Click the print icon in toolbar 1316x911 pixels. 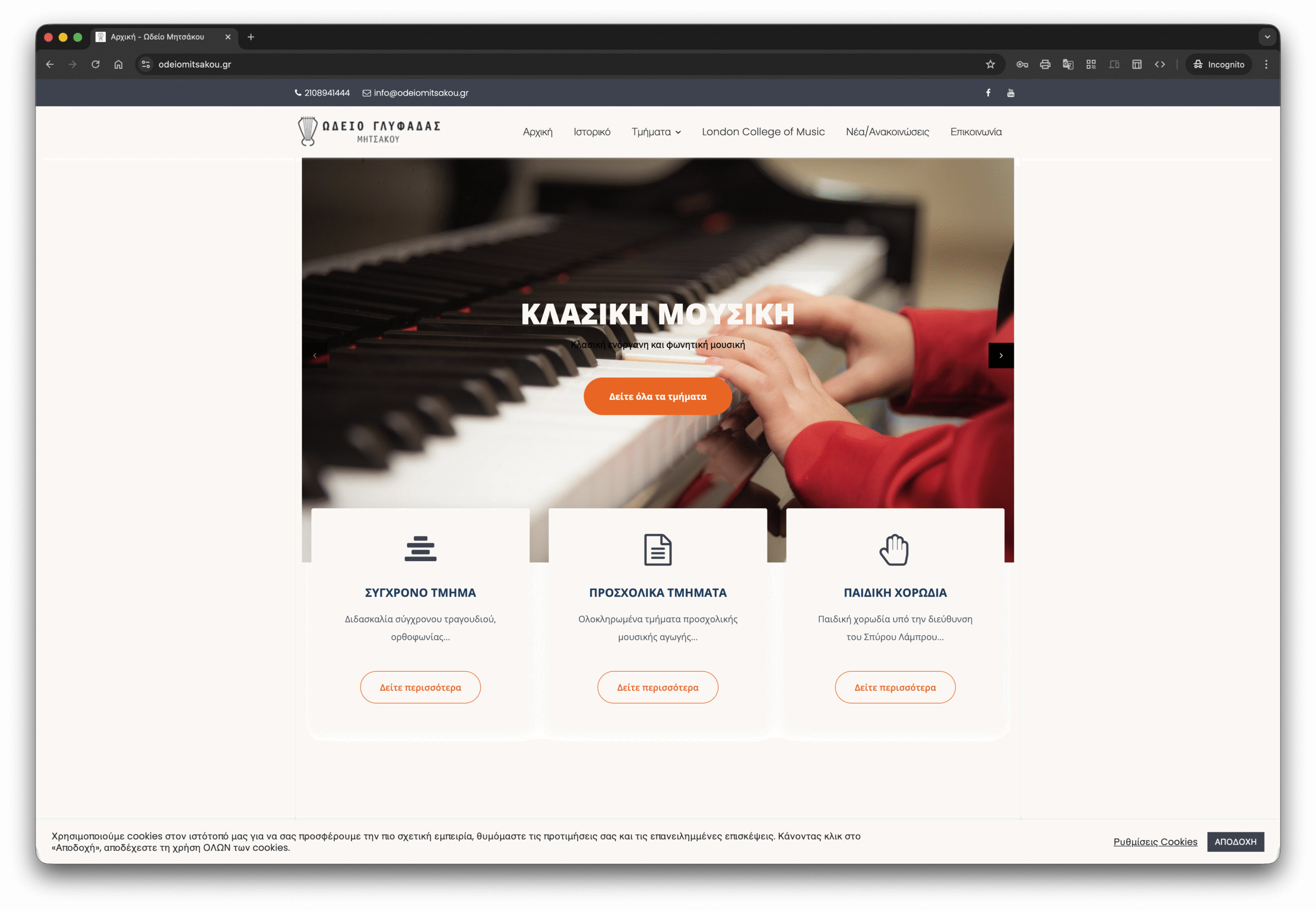[1045, 64]
